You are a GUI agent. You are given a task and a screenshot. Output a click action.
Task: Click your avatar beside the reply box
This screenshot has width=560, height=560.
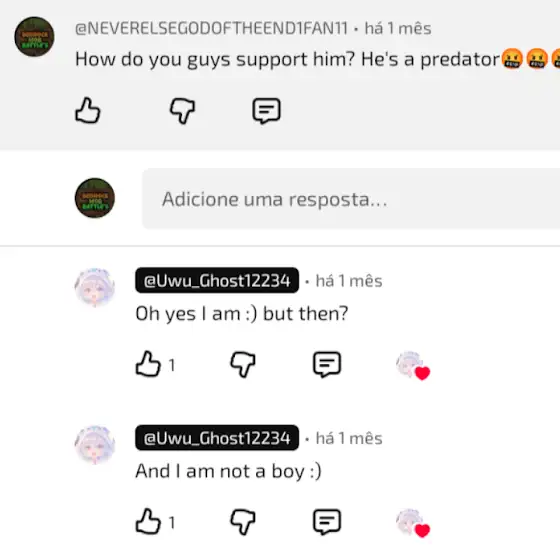coord(95,198)
